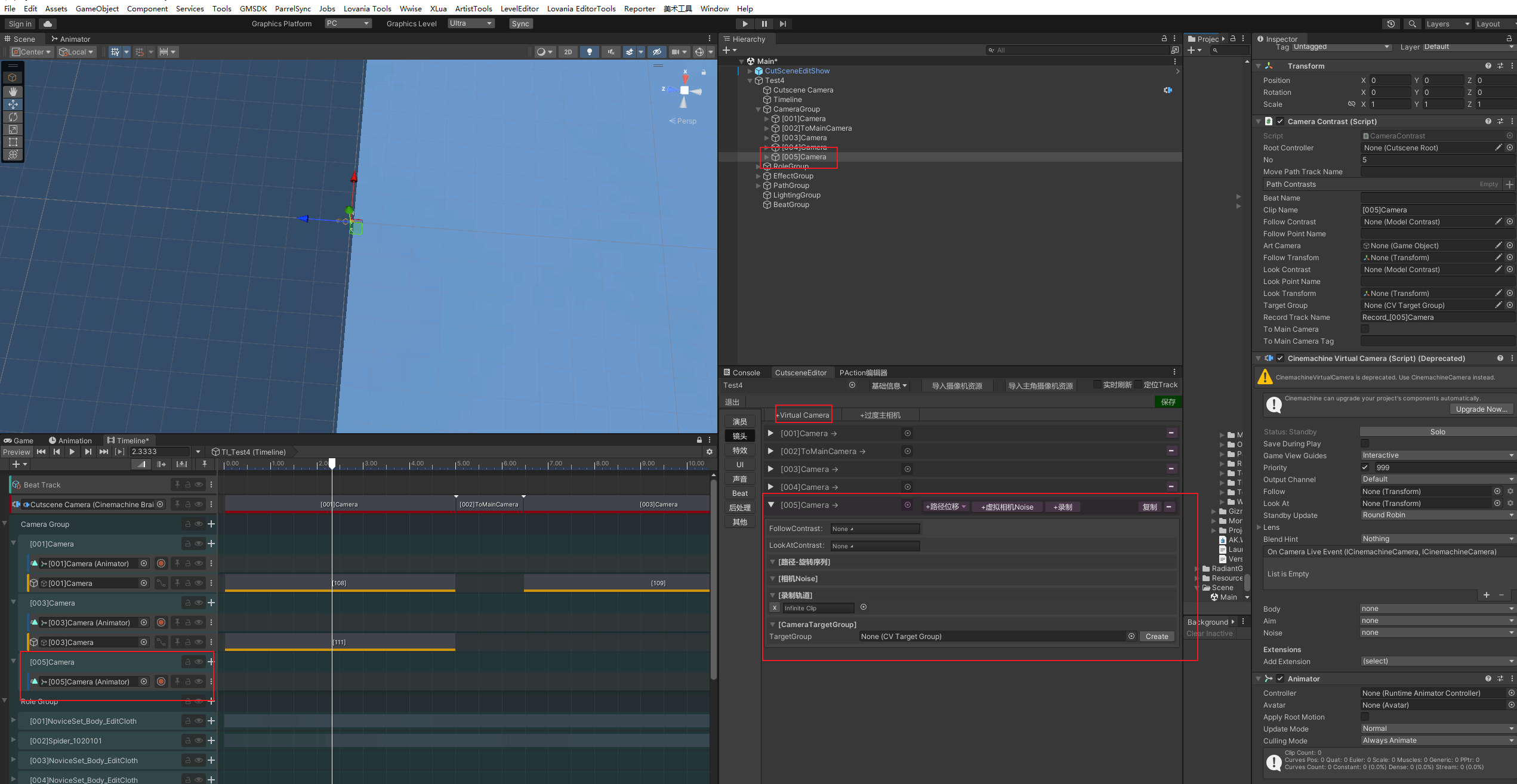1517x784 pixels.
Task: Click record button on [005]Camera Animator track
Action: [161, 681]
